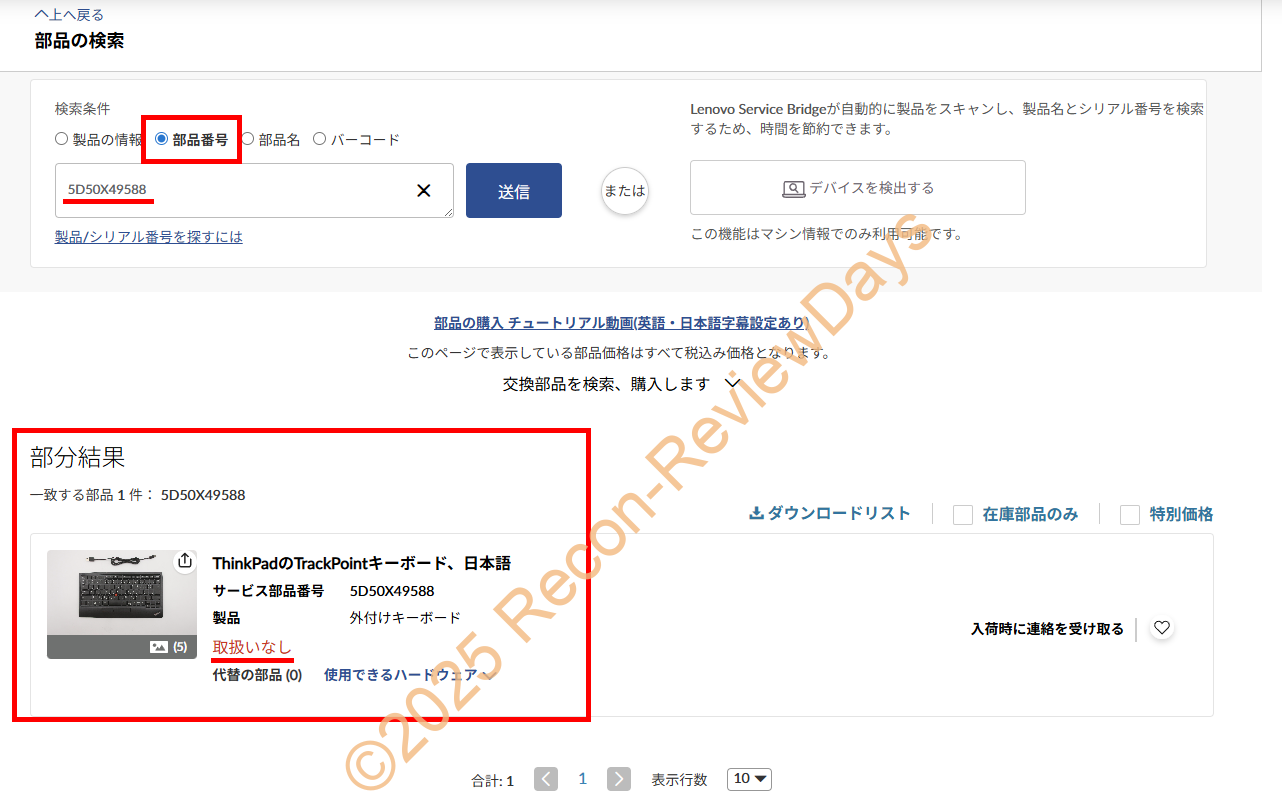Click デバイスを検出する detect device button
The width and height of the screenshot is (1282, 809).
pos(857,188)
